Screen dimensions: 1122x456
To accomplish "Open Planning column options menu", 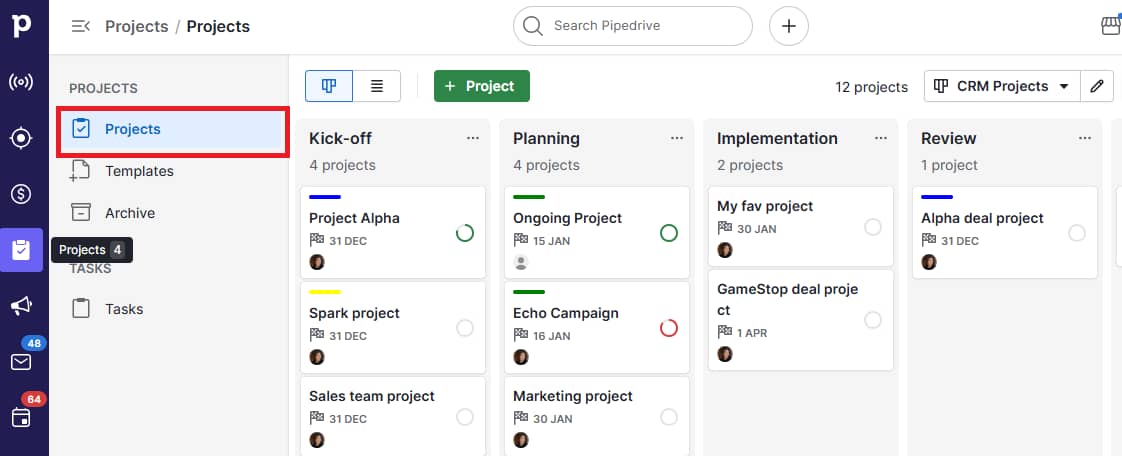I will [x=677, y=138].
